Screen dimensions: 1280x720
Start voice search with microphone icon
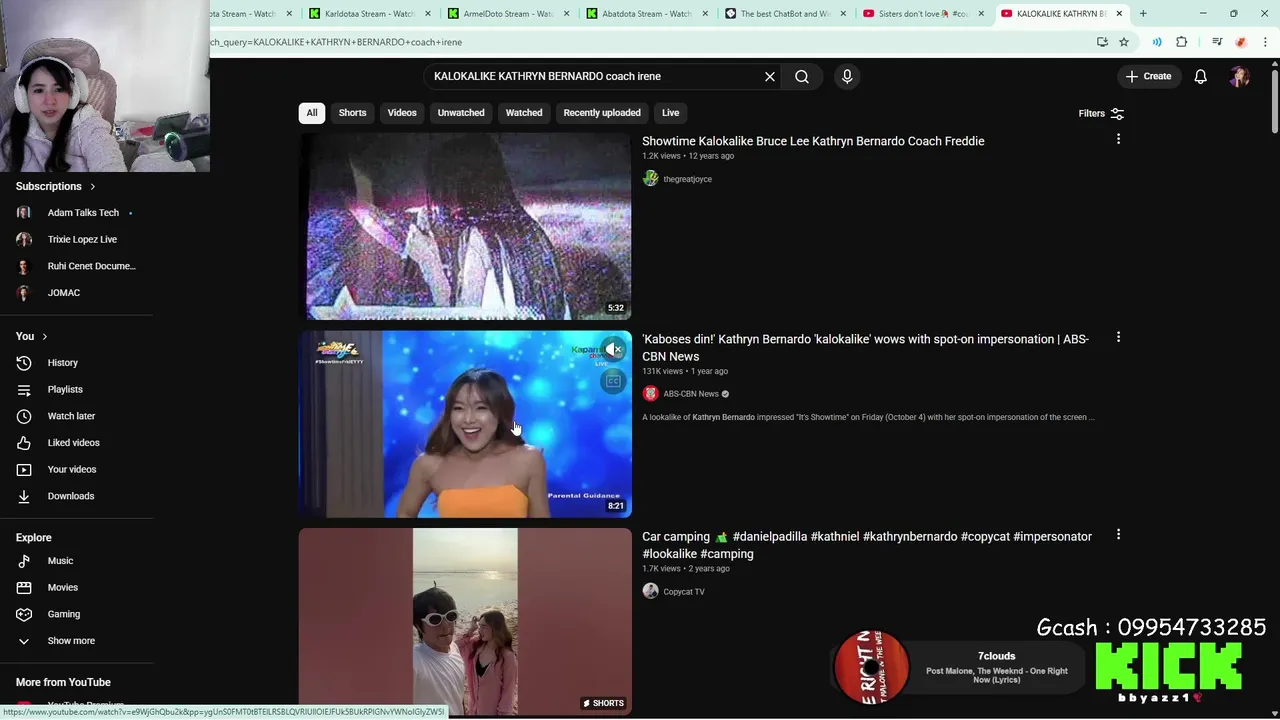[847, 76]
